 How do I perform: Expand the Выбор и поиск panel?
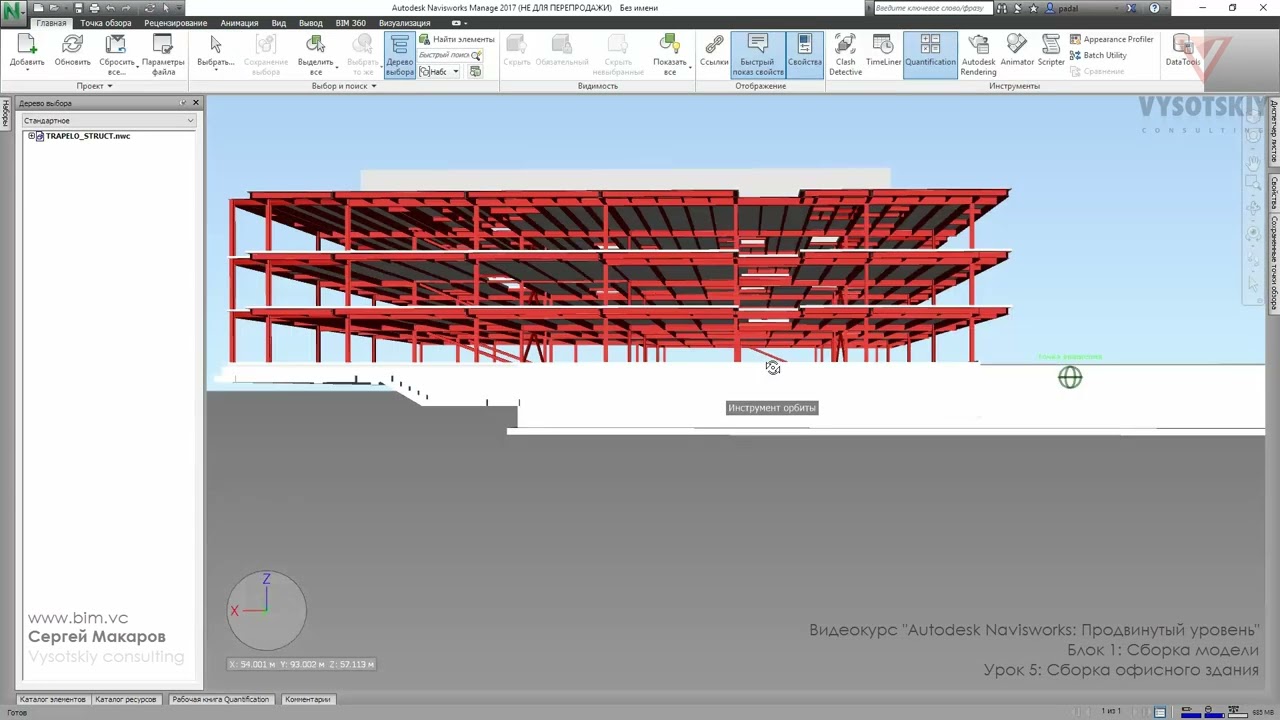coord(344,86)
